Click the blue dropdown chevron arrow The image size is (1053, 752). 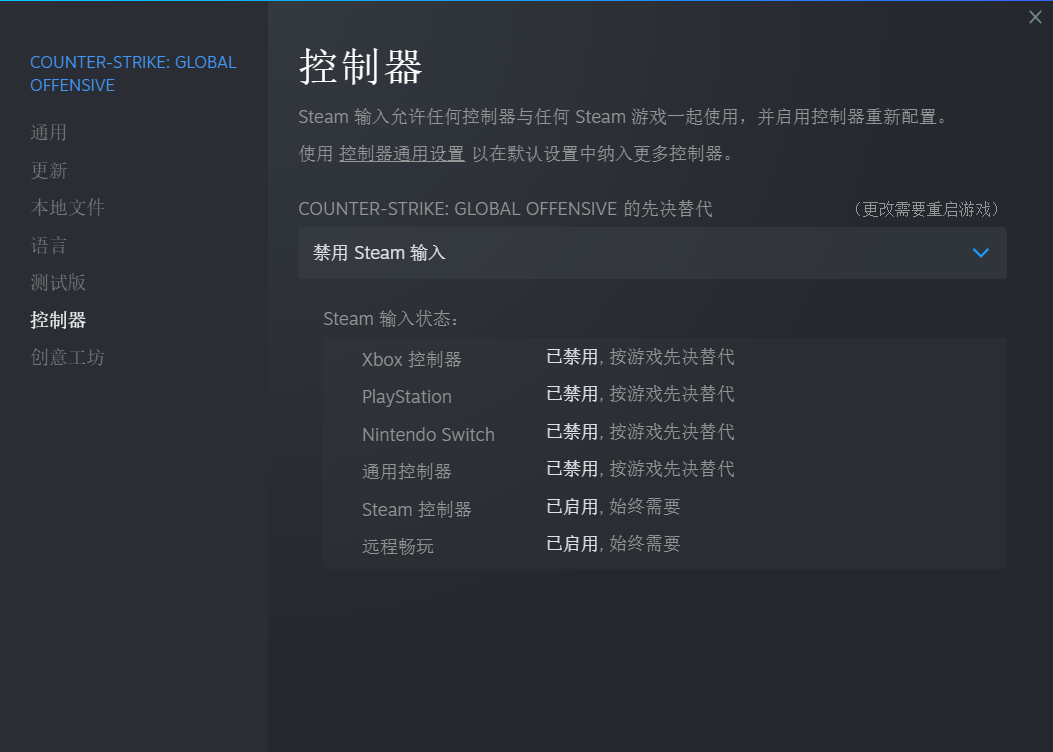tap(980, 253)
